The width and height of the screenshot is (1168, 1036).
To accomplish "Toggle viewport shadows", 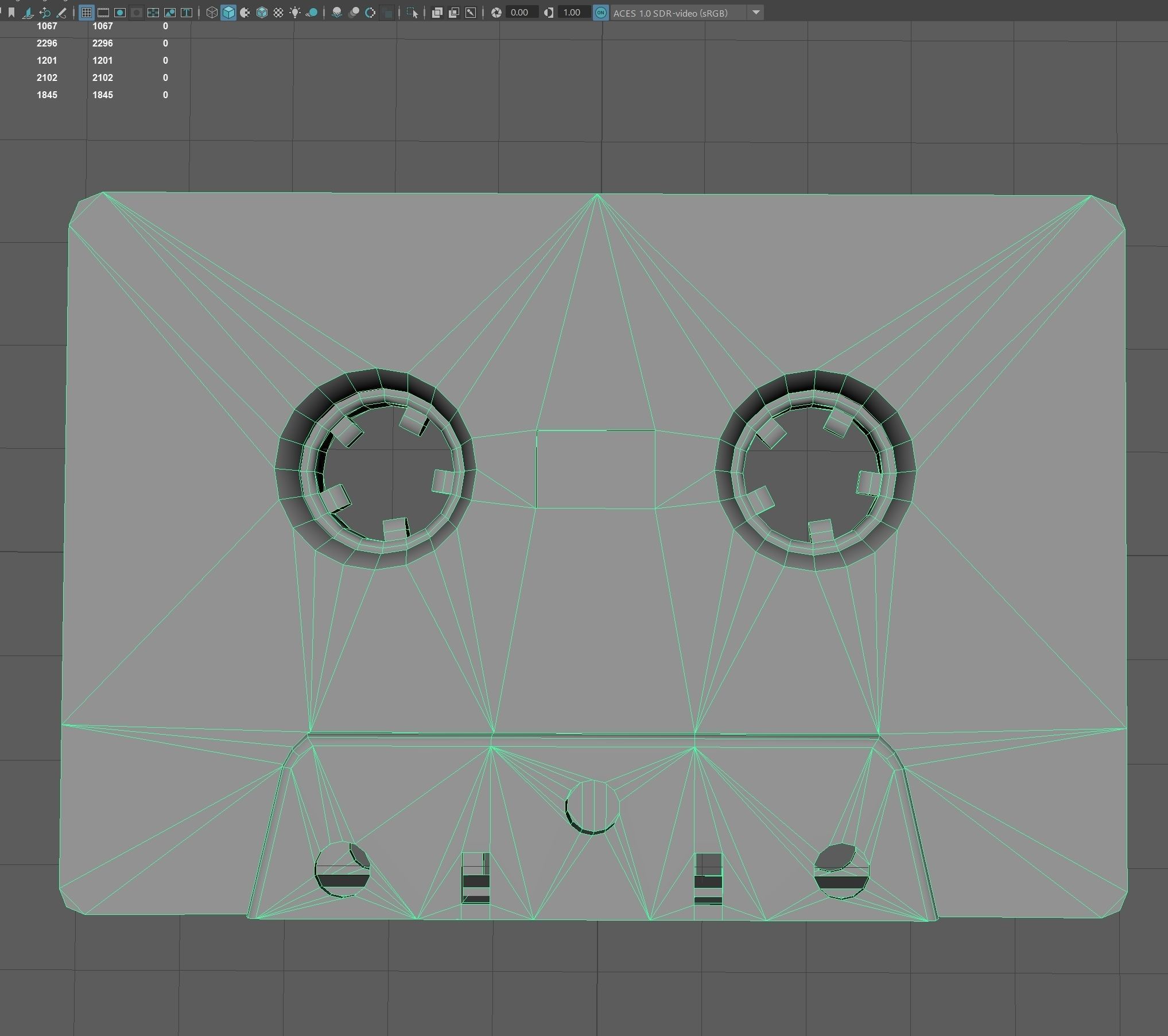I will pyautogui.click(x=312, y=12).
